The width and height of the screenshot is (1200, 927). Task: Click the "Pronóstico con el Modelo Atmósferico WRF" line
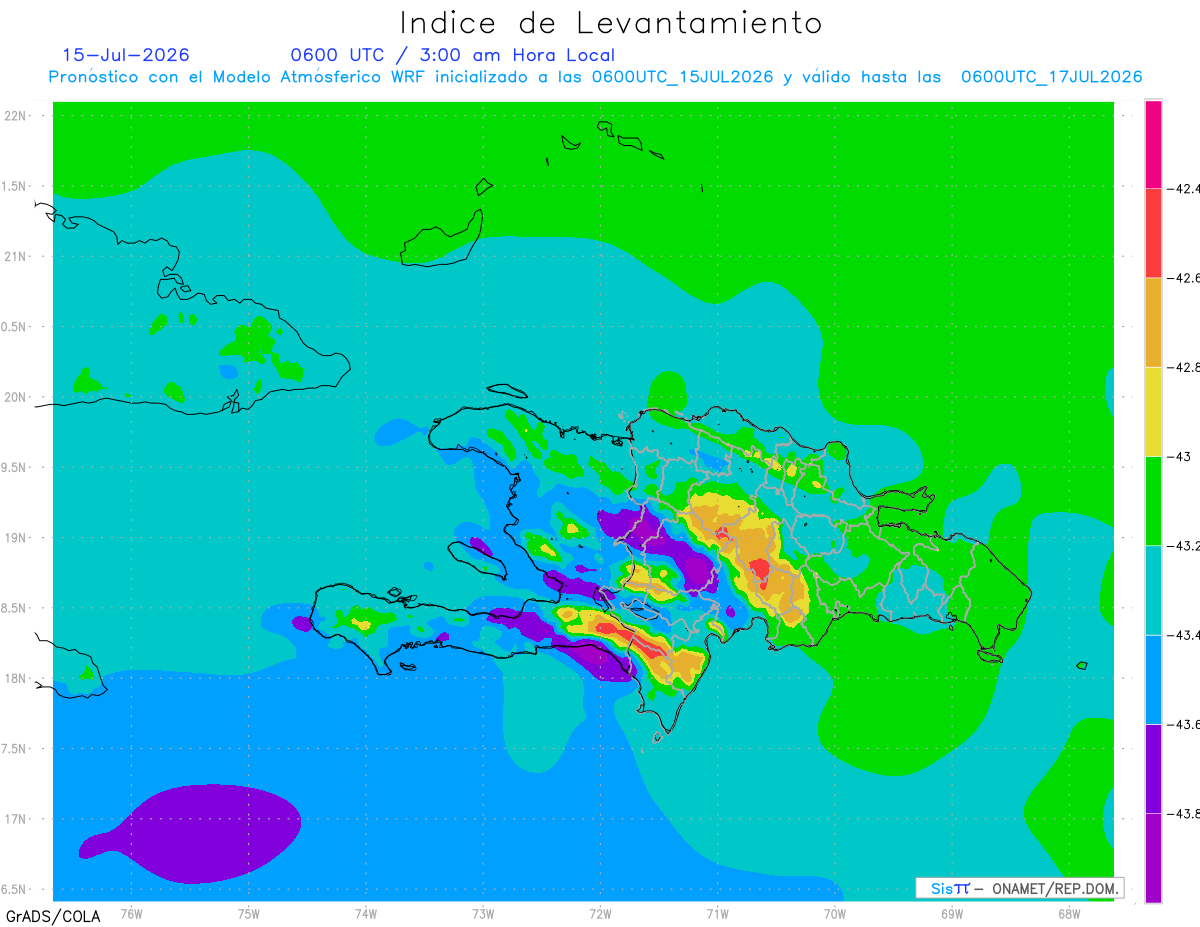(596, 77)
